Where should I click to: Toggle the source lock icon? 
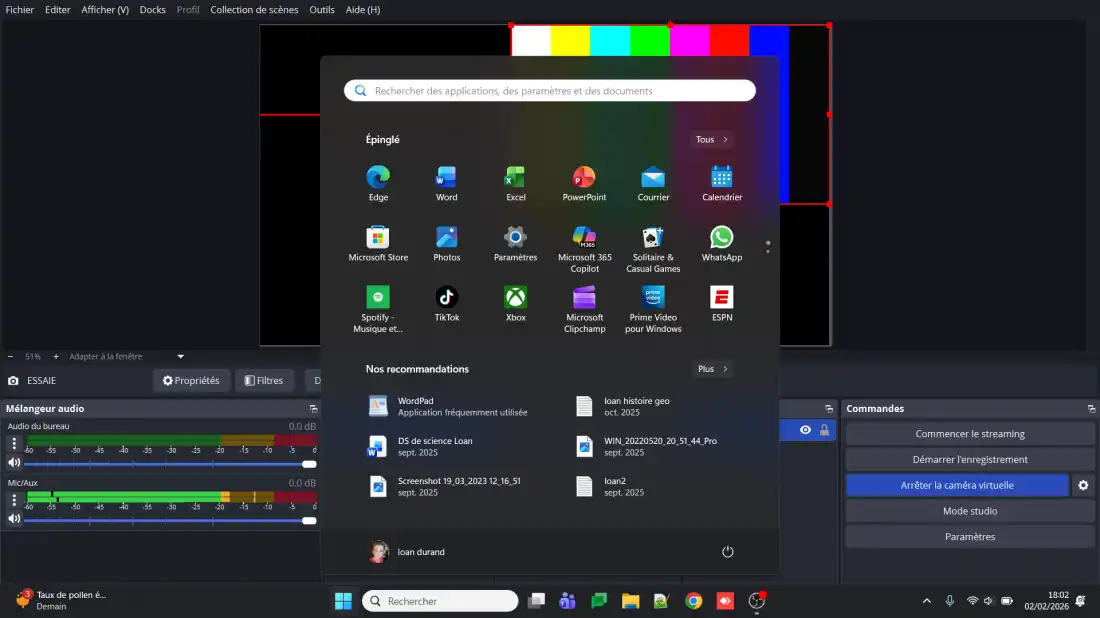(x=824, y=430)
